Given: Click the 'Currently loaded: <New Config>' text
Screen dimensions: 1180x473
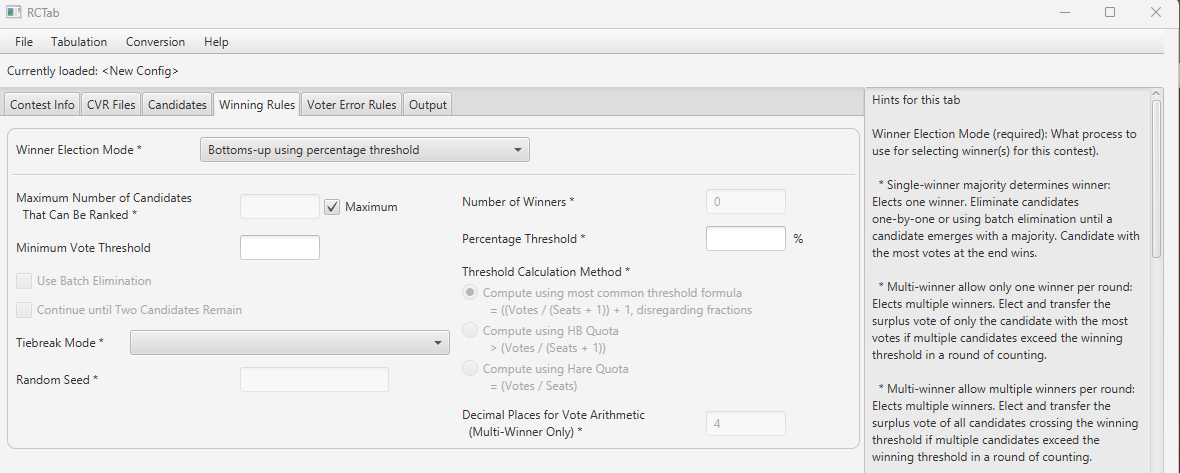Looking at the screenshot, I should point(93,71).
